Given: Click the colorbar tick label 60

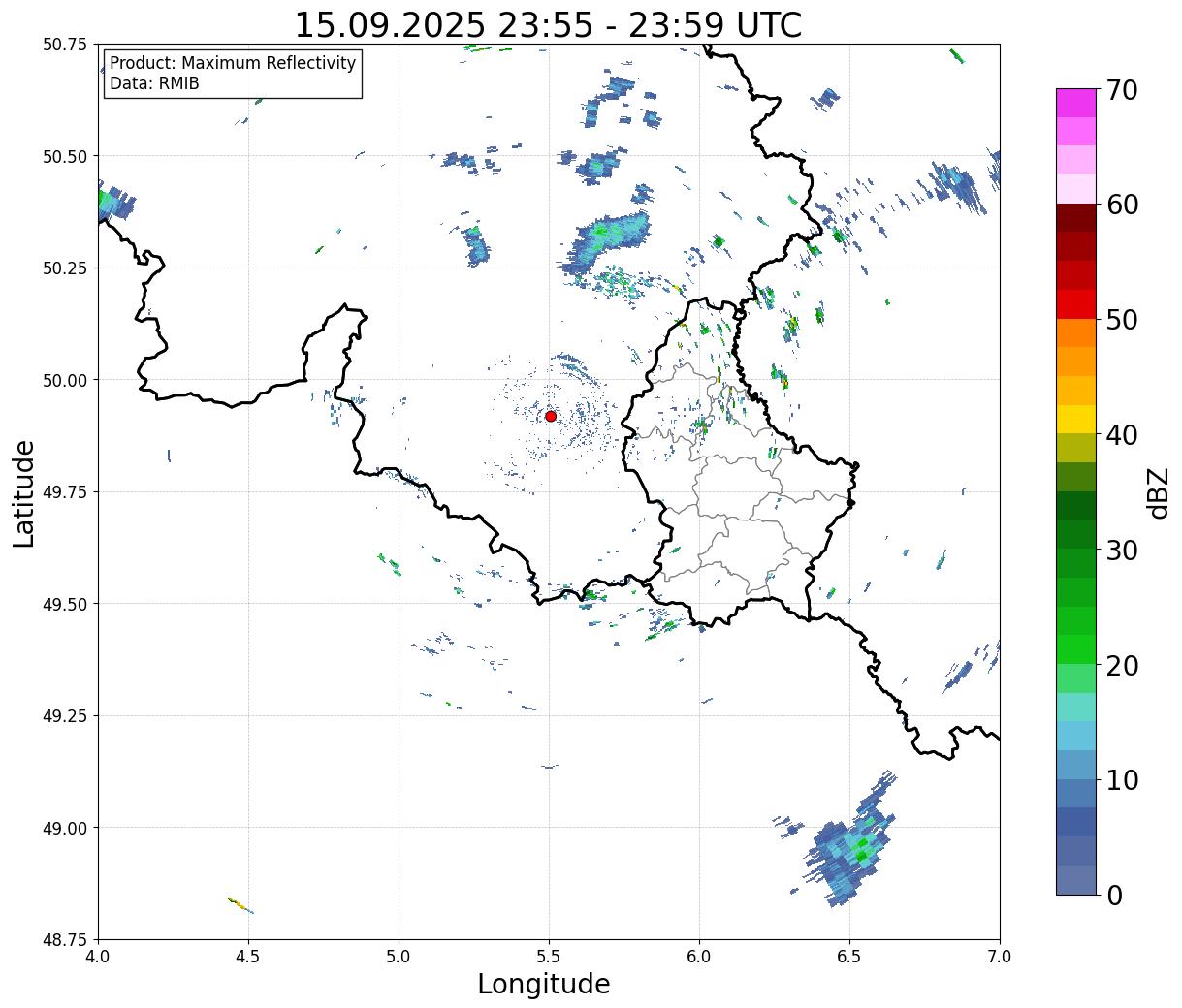Looking at the screenshot, I should tap(1121, 205).
